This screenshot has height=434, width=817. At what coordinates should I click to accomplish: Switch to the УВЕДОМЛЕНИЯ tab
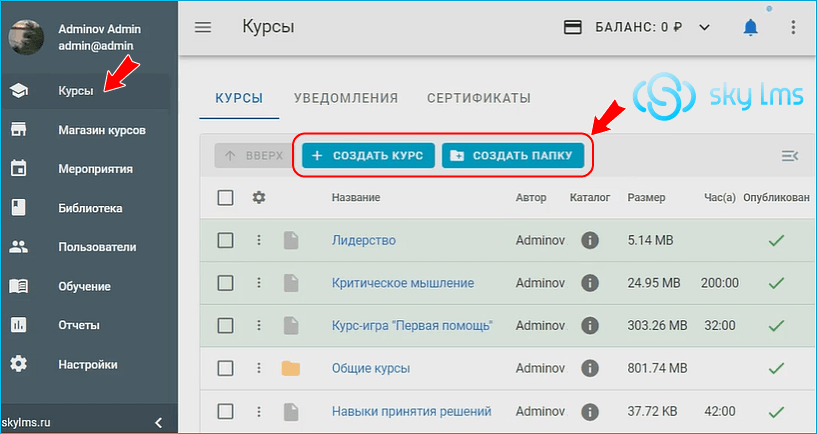coord(346,98)
